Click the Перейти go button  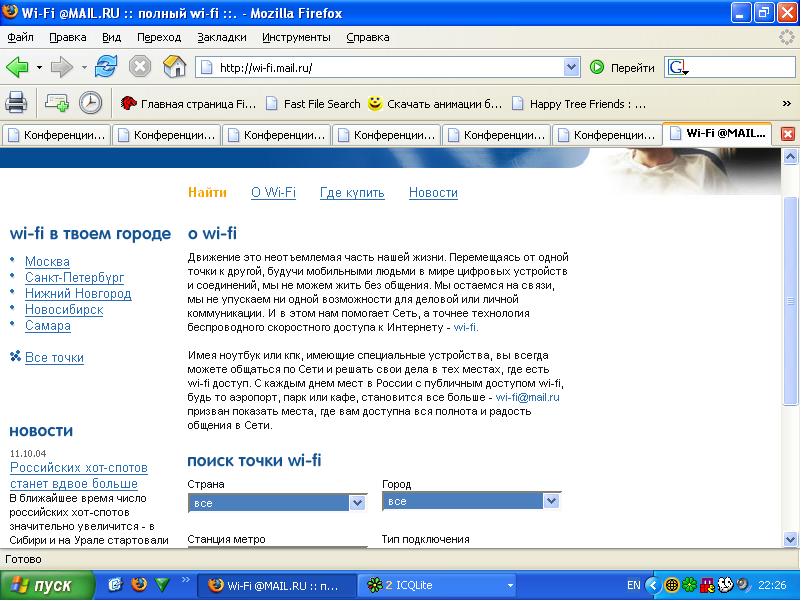coord(622,67)
